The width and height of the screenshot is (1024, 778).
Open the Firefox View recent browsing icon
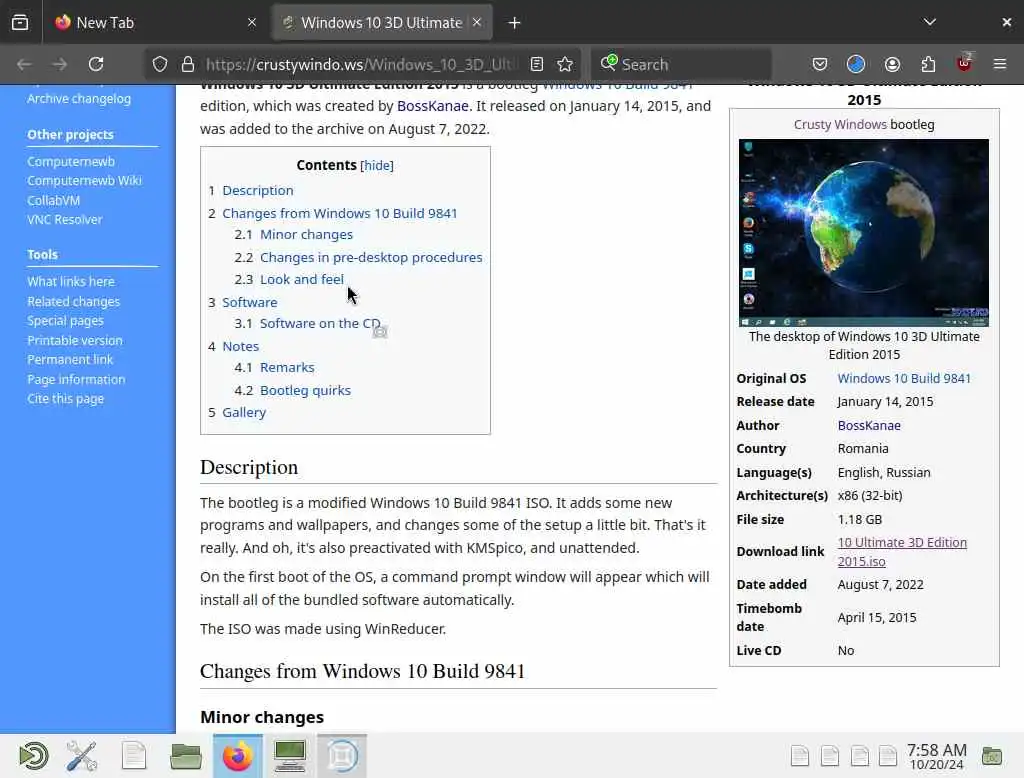(20, 23)
